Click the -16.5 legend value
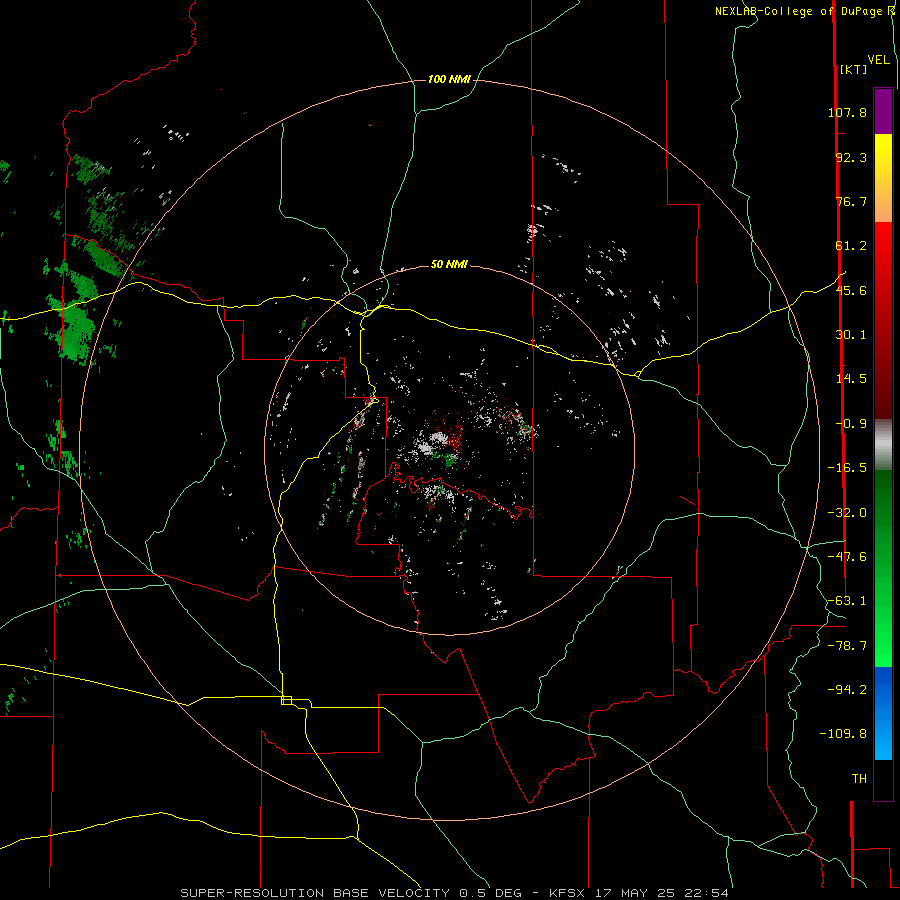Viewport: 900px width, 900px height. click(847, 468)
